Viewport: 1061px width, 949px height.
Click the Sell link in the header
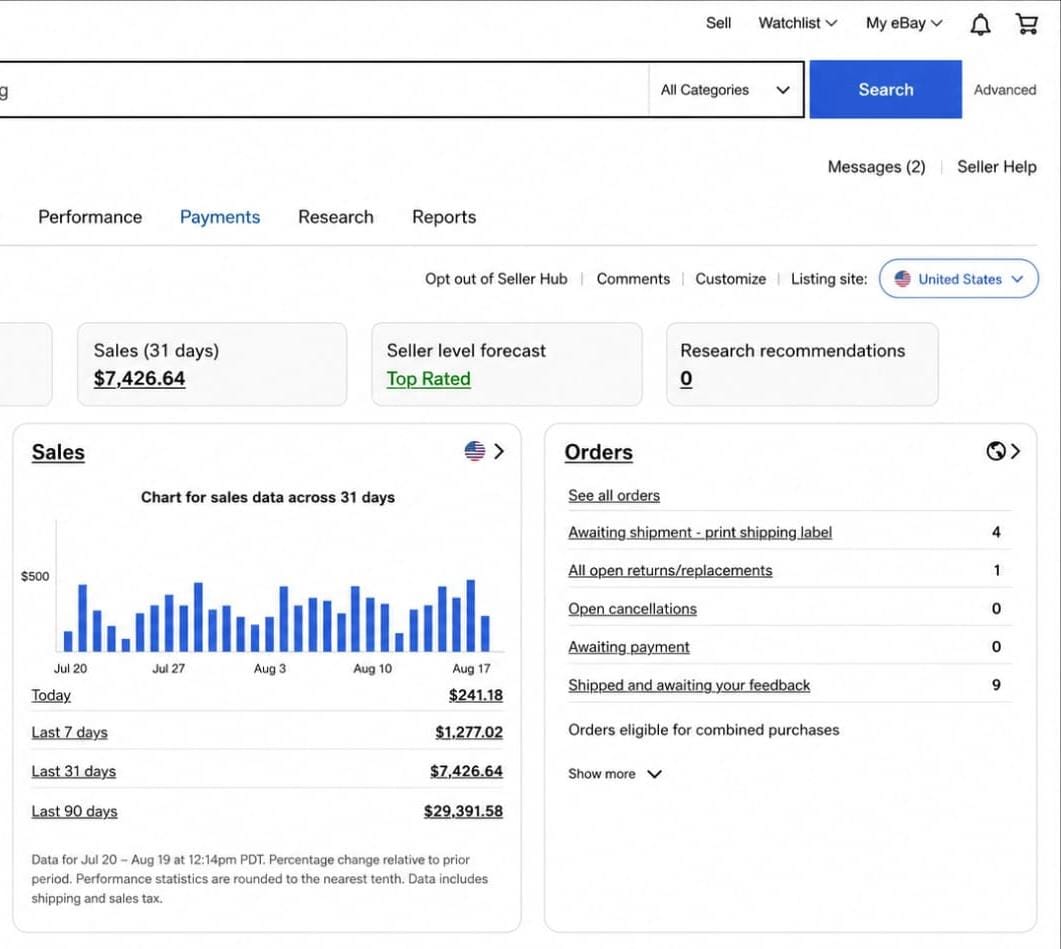[718, 23]
